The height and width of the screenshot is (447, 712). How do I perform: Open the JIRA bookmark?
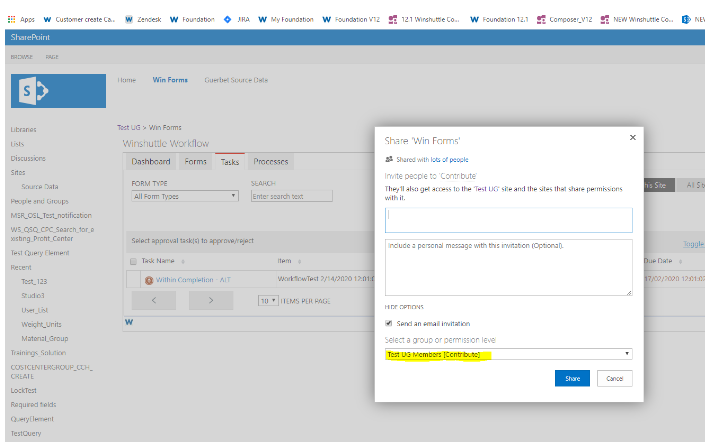click(x=237, y=20)
